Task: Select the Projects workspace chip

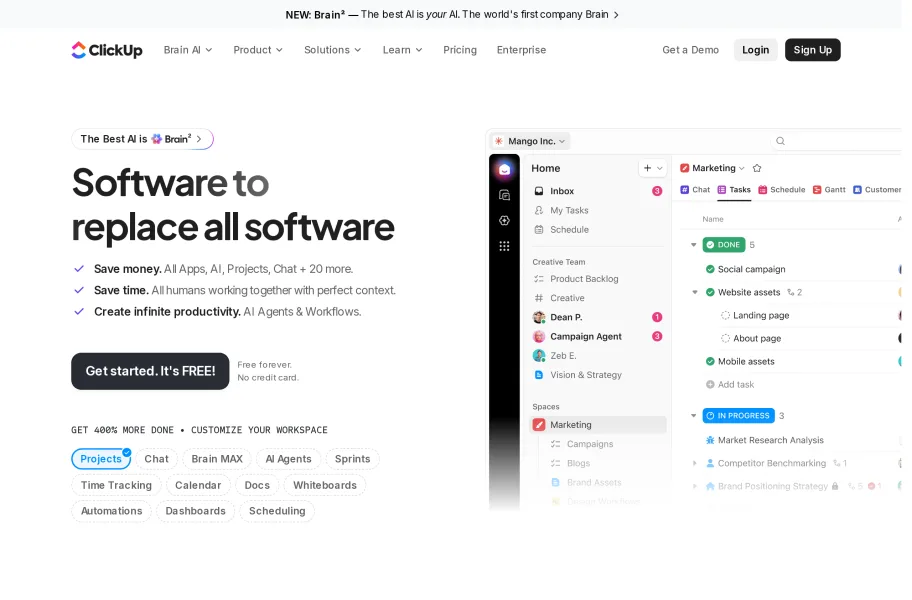Action: coord(101,459)
